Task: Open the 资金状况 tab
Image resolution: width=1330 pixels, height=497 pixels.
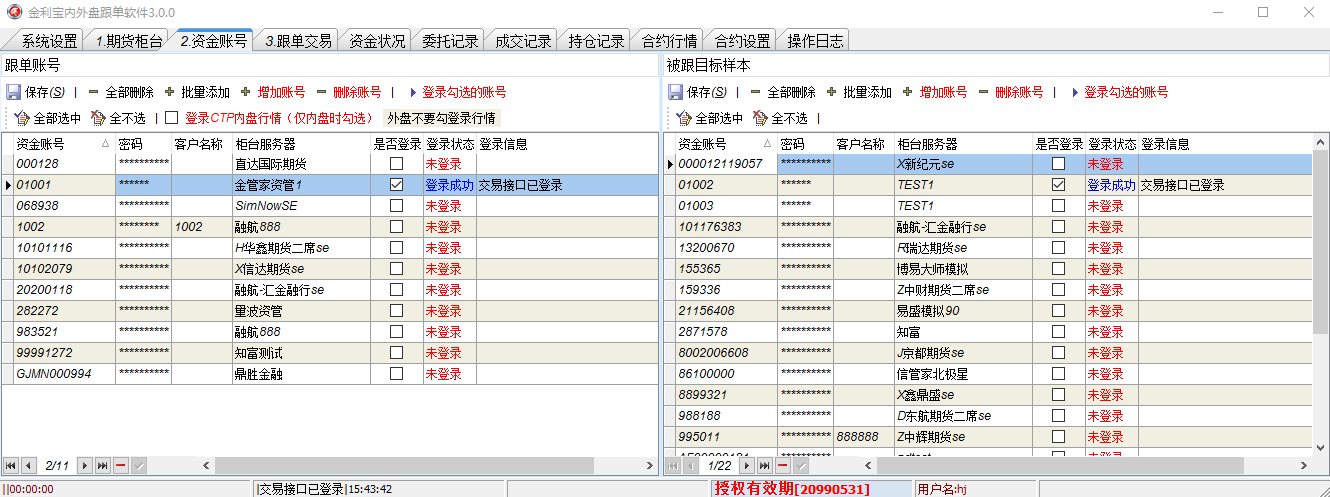Action: 377,41
